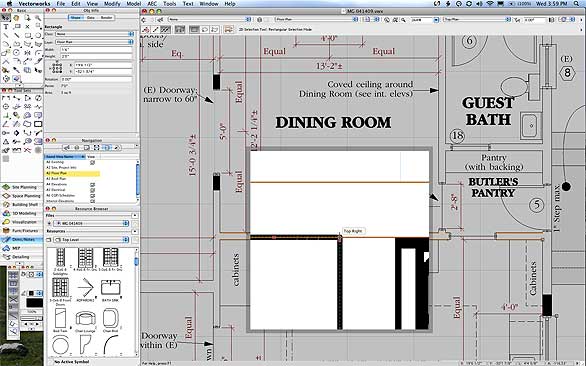The width and height of the screenshot is (586, 366).
Task: Switch to Render tab in Obj Info
Action: pos(106,18)
